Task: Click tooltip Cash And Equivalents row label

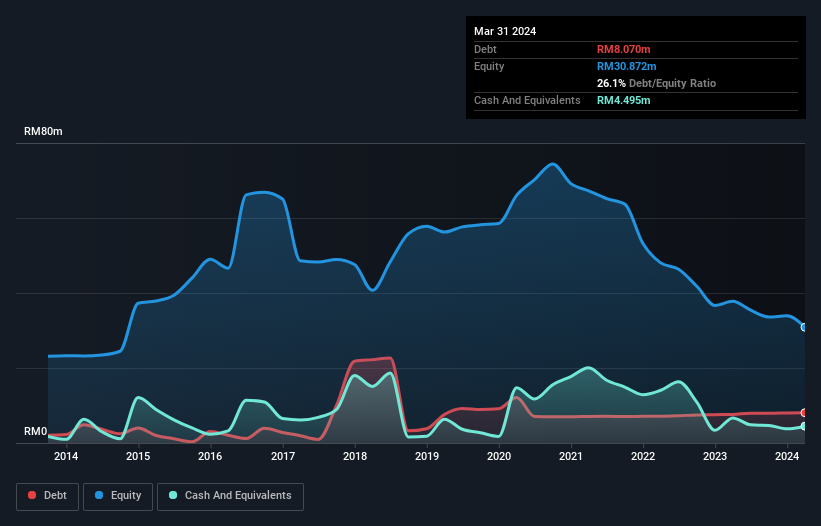Action: (527, 100)
